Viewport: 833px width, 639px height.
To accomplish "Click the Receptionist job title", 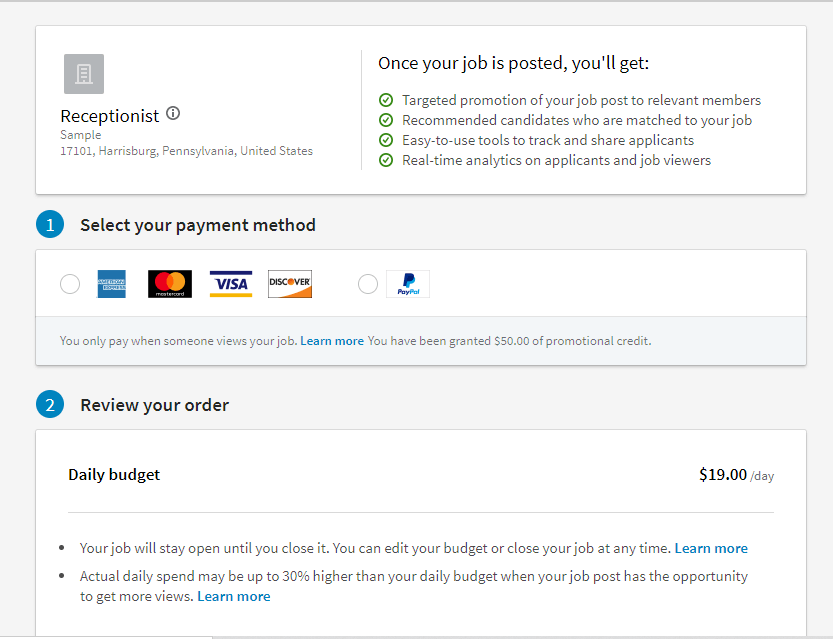I will click(110, 116).
